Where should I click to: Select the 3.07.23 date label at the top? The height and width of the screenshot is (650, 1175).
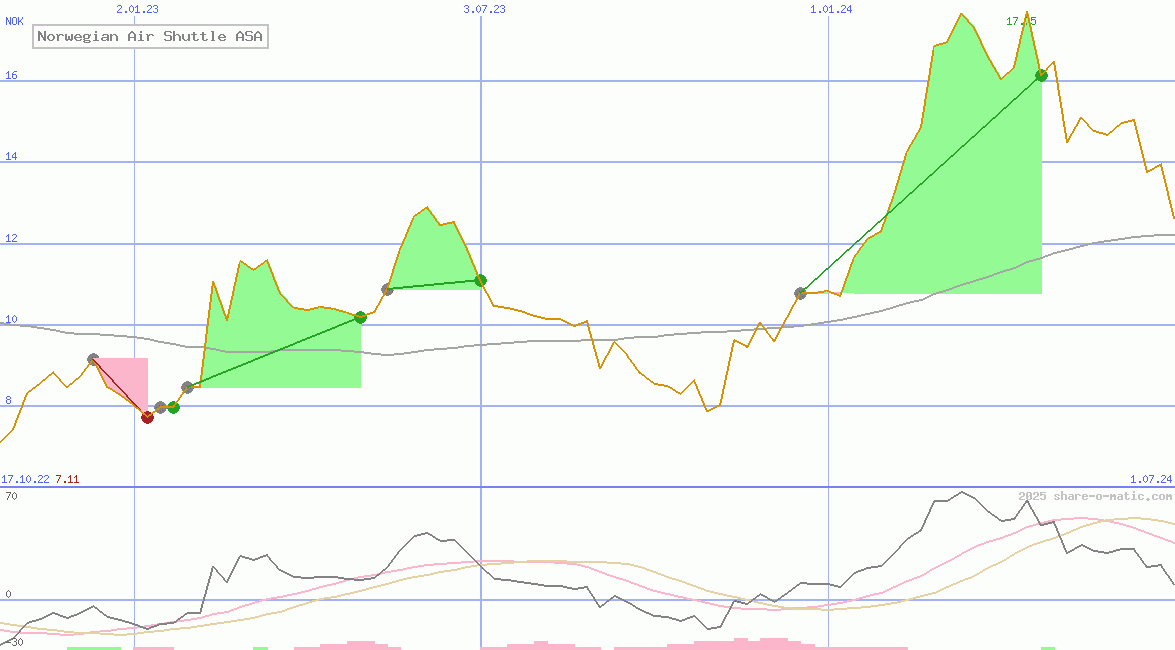pos(484,9)
